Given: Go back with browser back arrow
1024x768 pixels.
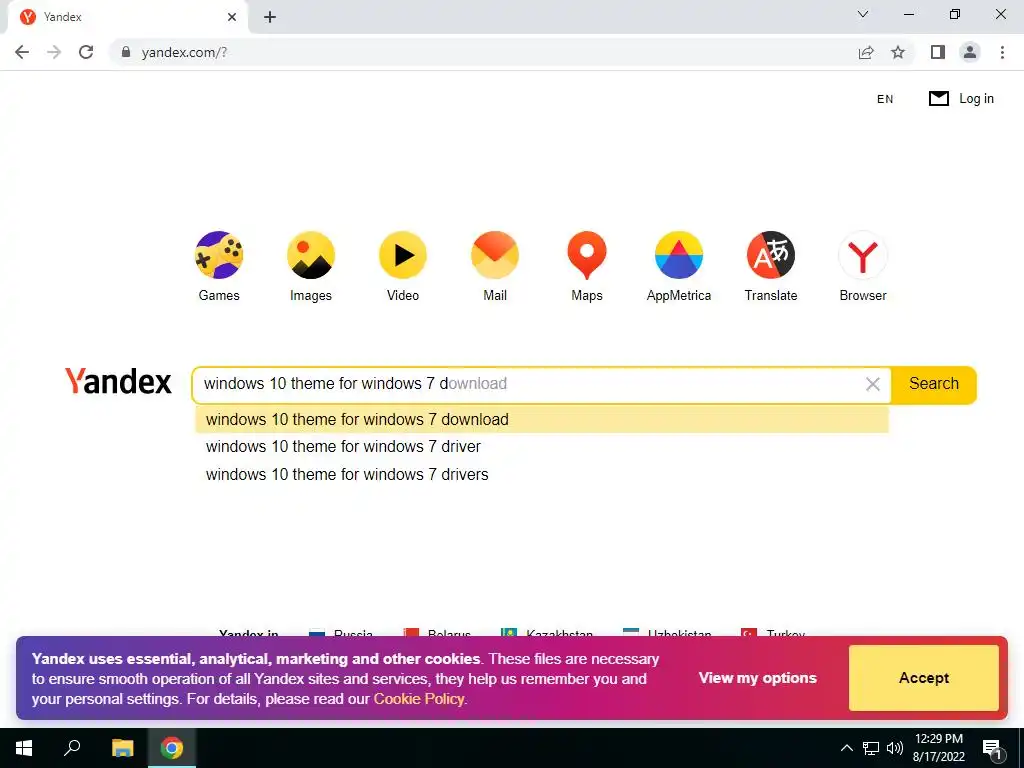Looking at the screenshot, I should [x=22, y=52].
